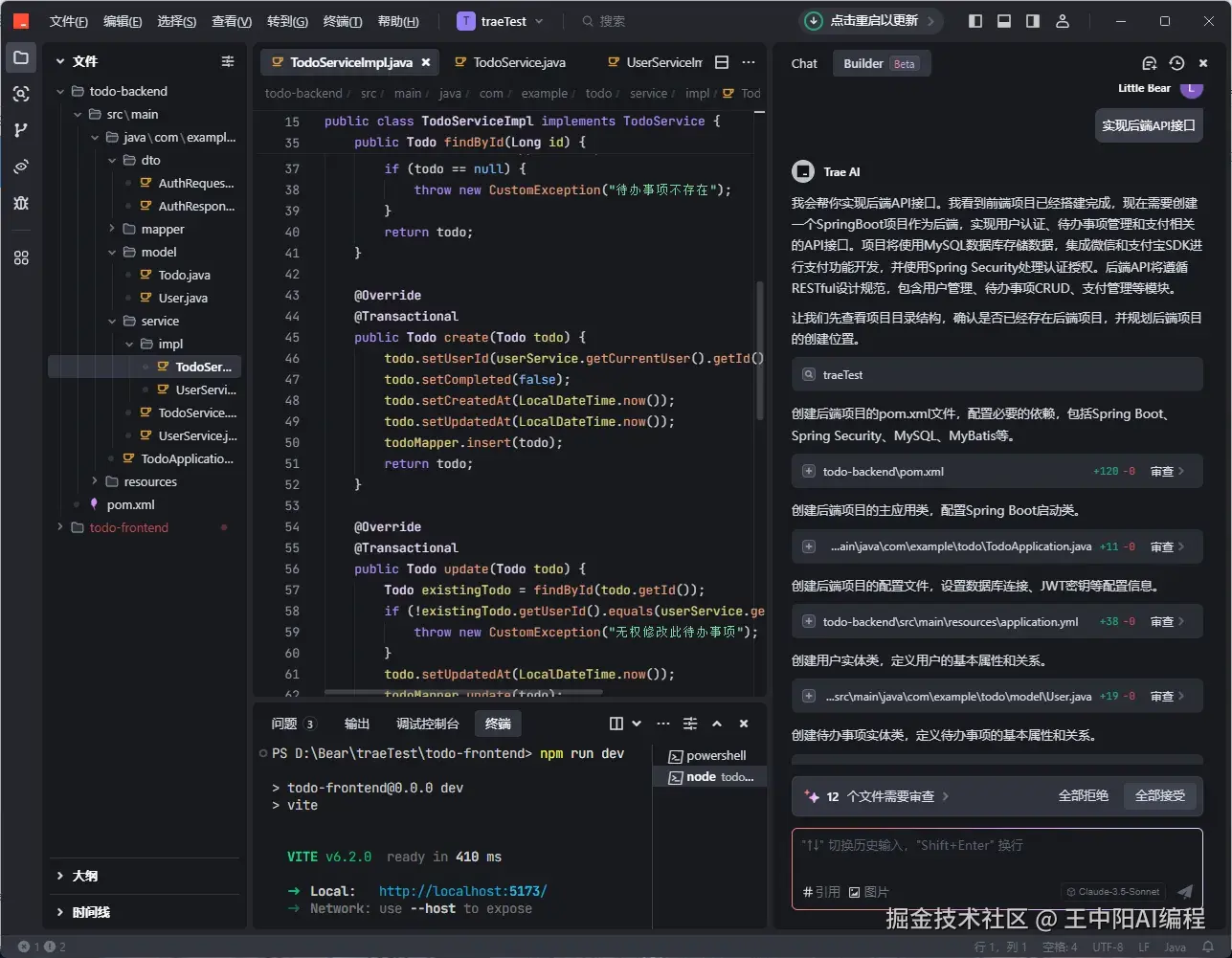
Task: Select the node todo terminal entry
Action: [x=710, y=777]
